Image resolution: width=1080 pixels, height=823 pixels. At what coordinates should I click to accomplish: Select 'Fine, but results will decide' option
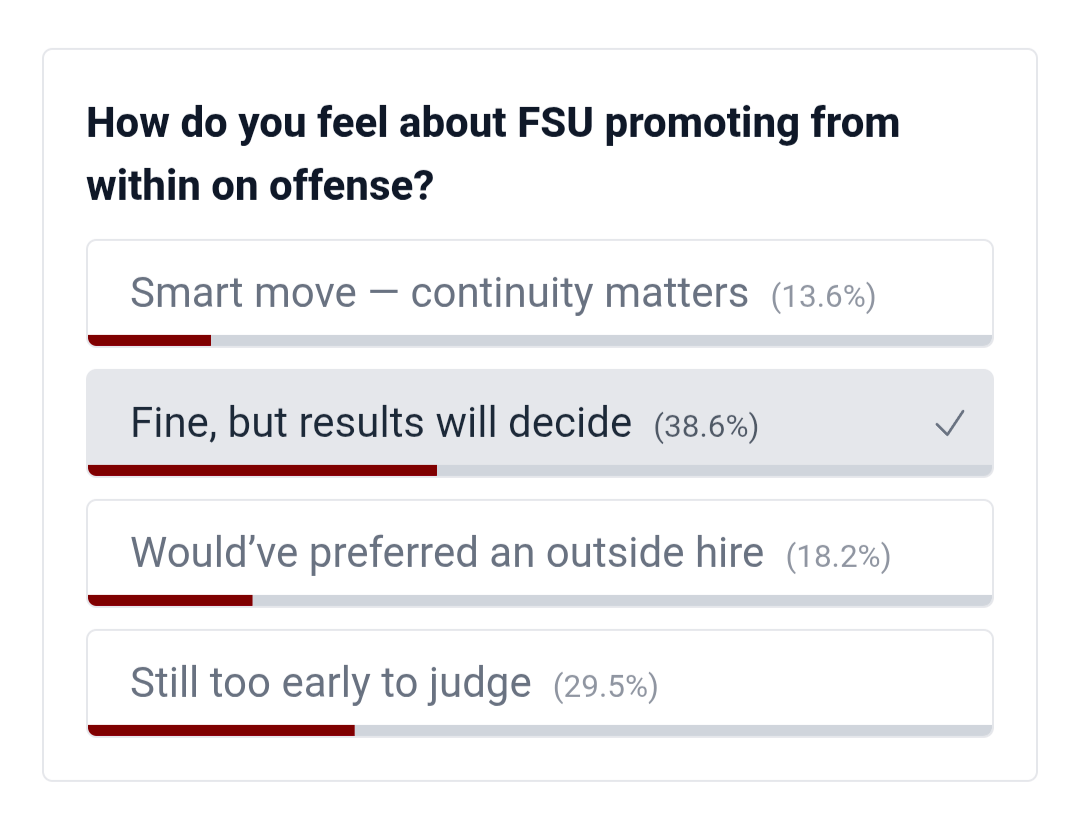point(380,424)
